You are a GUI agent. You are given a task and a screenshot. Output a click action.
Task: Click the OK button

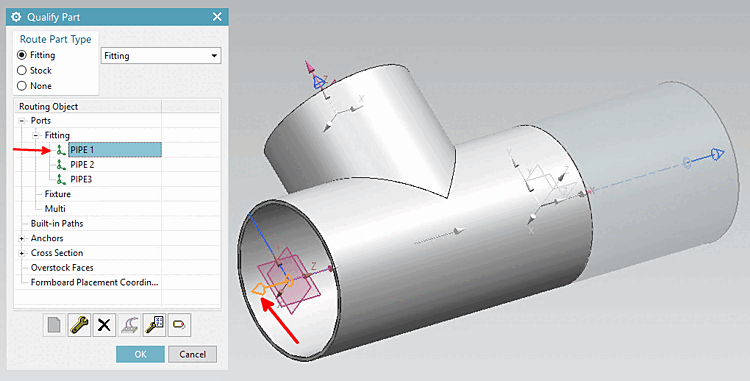coord(140,354)
